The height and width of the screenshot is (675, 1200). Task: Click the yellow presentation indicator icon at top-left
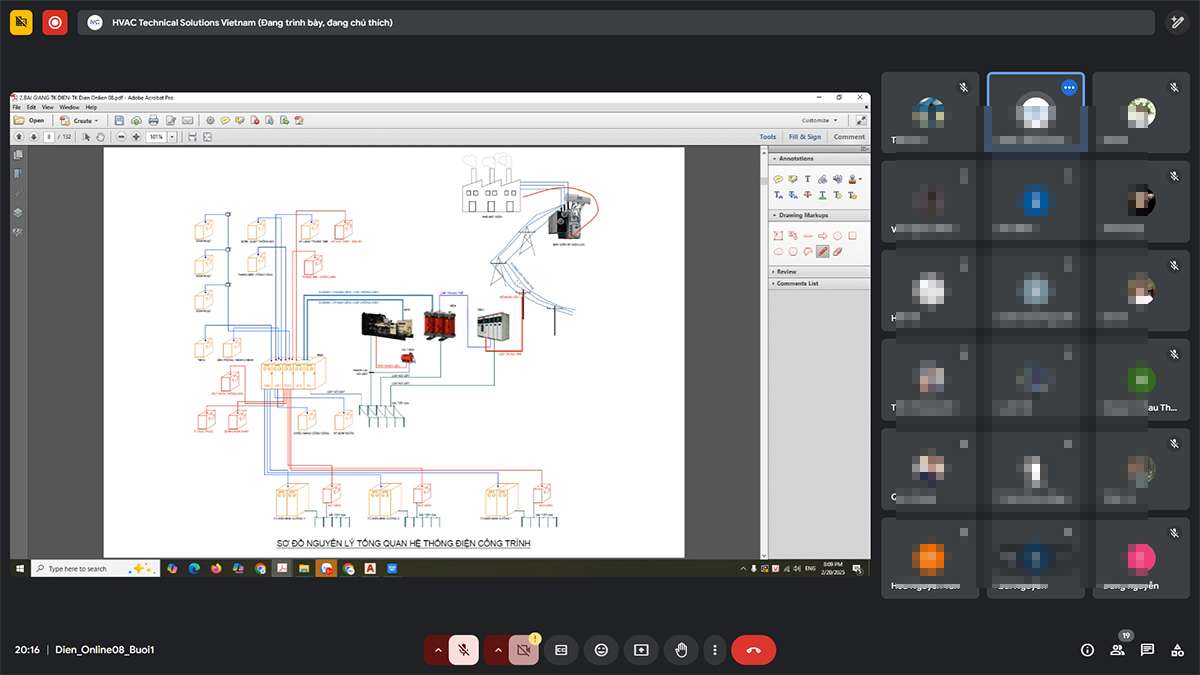(22, 22)
